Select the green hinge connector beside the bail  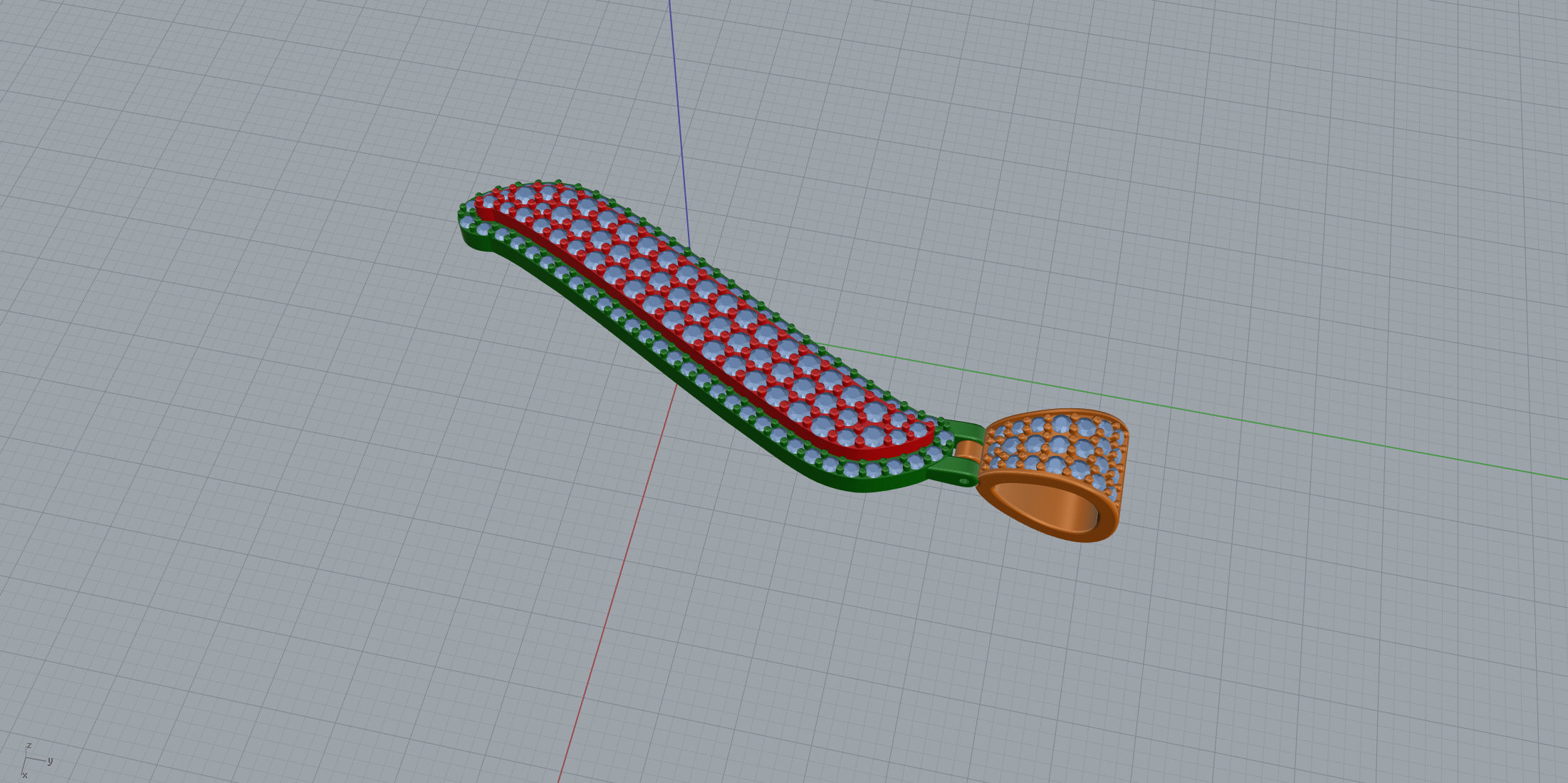[956, 471]
